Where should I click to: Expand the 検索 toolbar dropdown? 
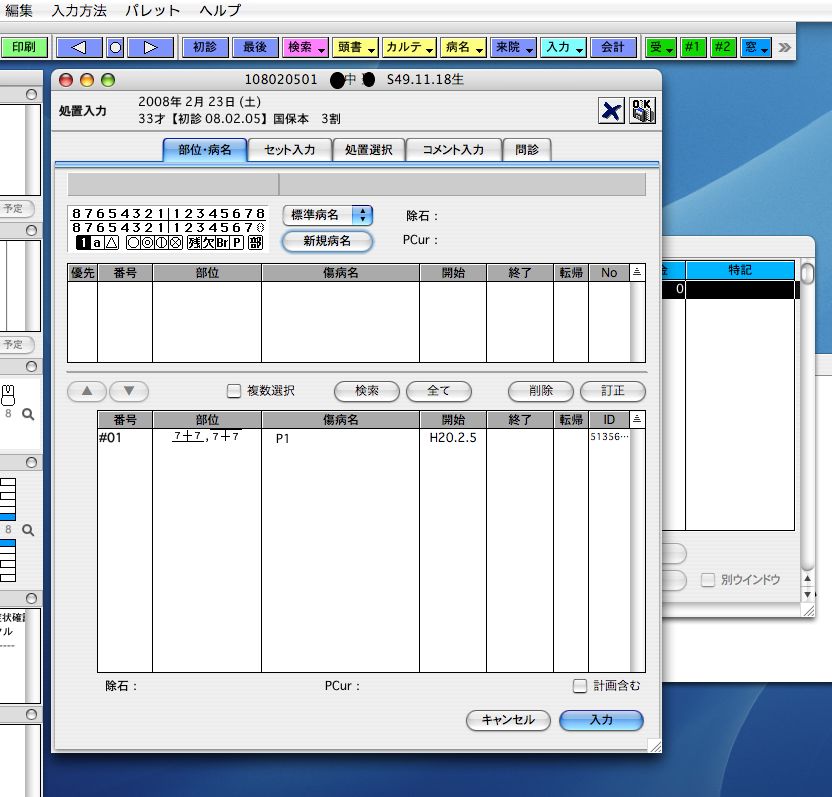coord(306,47)
